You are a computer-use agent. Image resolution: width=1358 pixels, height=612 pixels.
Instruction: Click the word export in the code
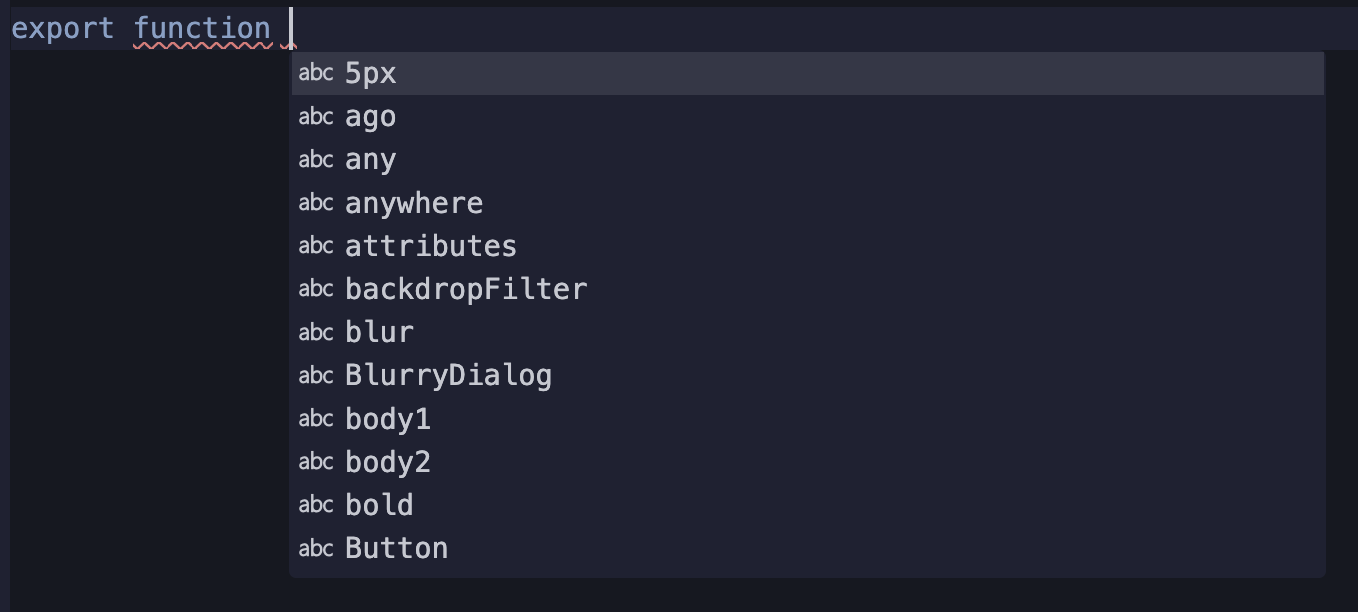coord(62,27)
